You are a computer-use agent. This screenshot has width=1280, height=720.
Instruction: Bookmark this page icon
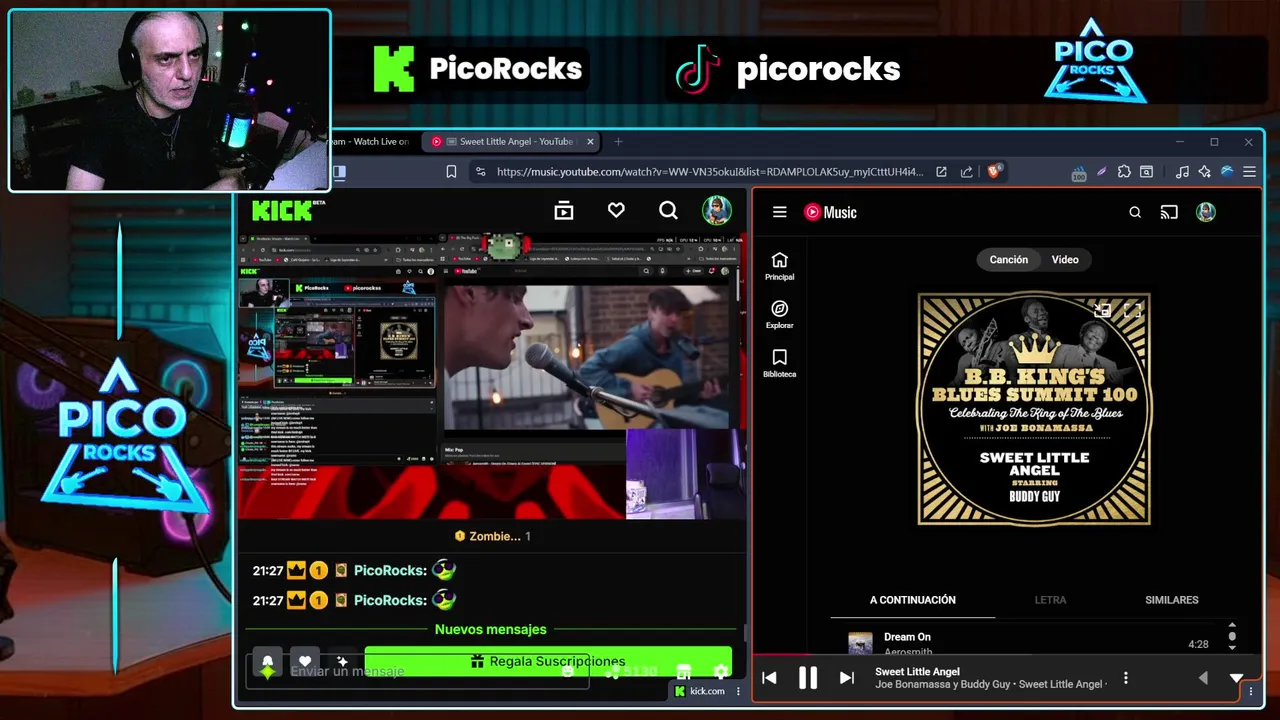(451, 172)
